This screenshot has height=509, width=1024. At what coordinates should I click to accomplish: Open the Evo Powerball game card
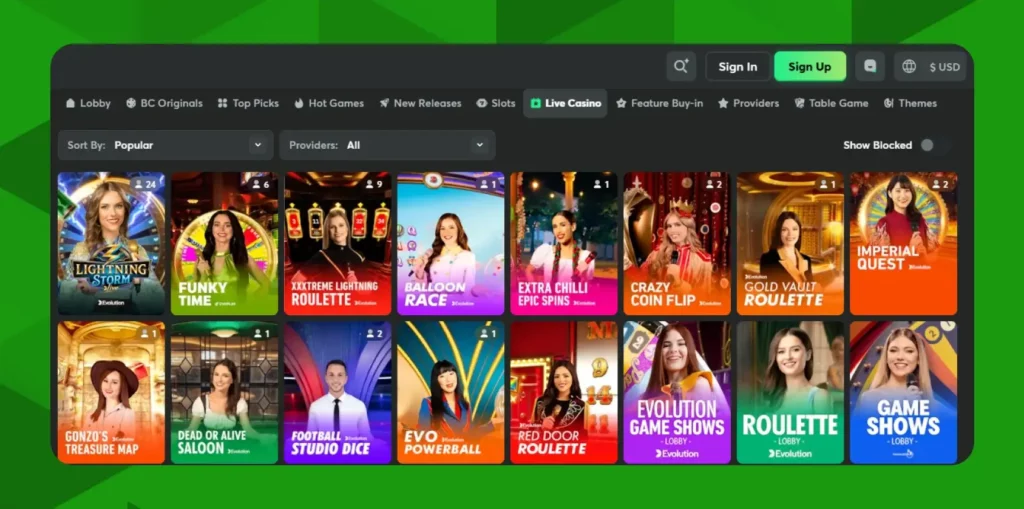451,392
